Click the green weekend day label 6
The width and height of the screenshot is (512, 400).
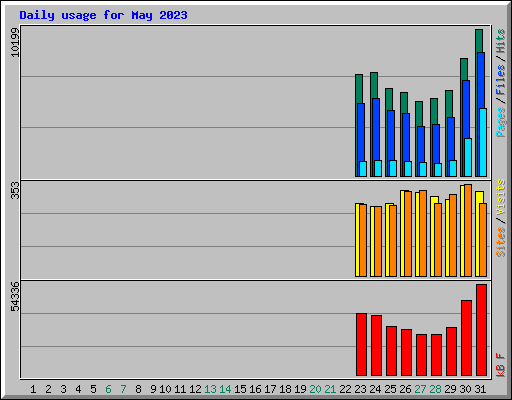[x=108, y=389]
